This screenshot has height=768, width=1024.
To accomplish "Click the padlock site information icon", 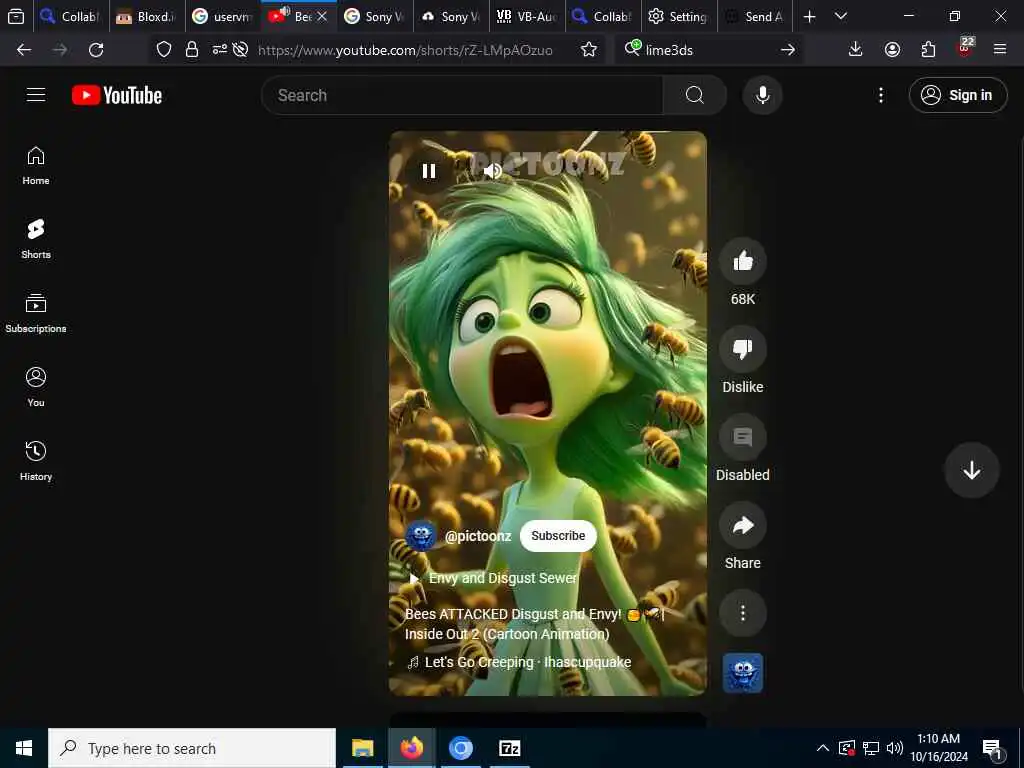I will [191, 50].
